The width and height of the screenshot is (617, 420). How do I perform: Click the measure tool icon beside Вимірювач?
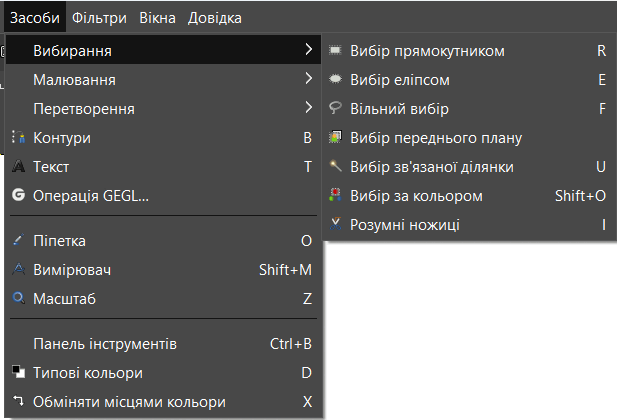[x=18, y=269]
